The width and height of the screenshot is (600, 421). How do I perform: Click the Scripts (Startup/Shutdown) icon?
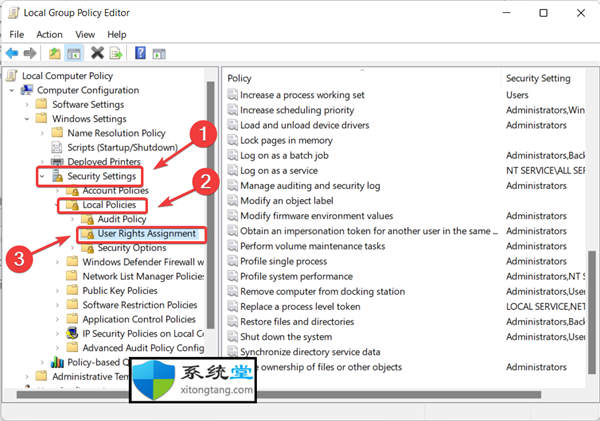click(57, 147)
